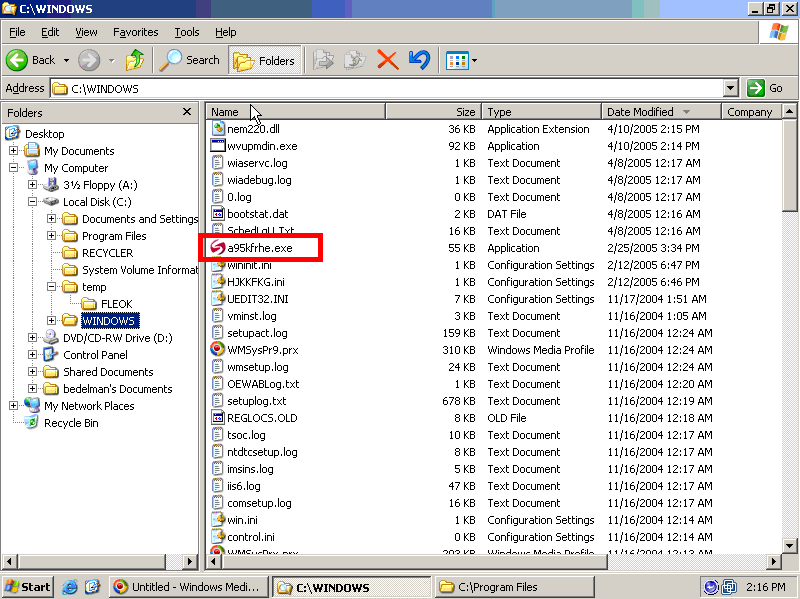Select the iis6.log file
Screen dimensions: 800x599
pos(243,486)
